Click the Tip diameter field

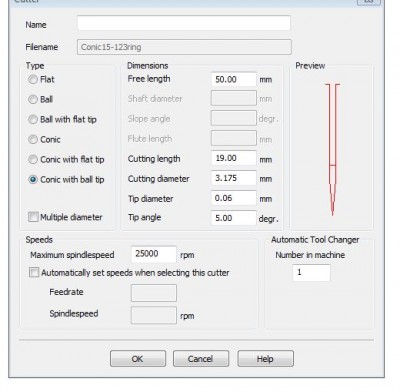(234, 198)
